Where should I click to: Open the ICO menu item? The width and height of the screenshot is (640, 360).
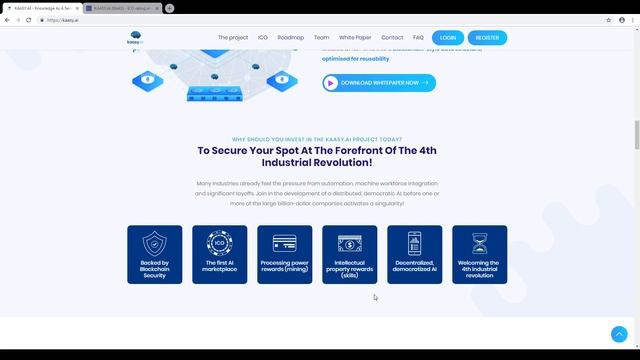[x=262, y=38]
